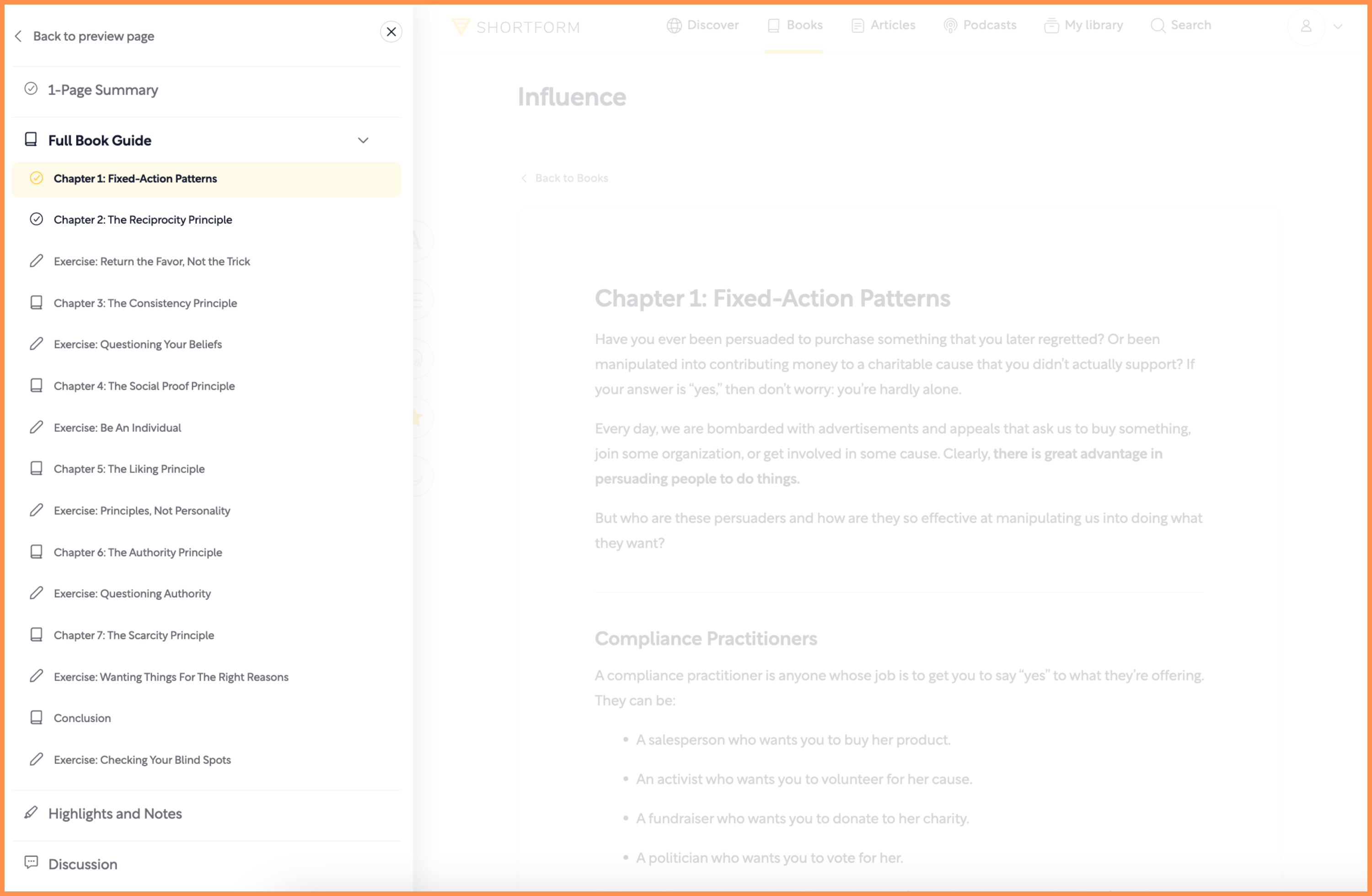Open My library tab
Image resolution: width=1372 pixels, height=896 pixels.
[1084, 25]
